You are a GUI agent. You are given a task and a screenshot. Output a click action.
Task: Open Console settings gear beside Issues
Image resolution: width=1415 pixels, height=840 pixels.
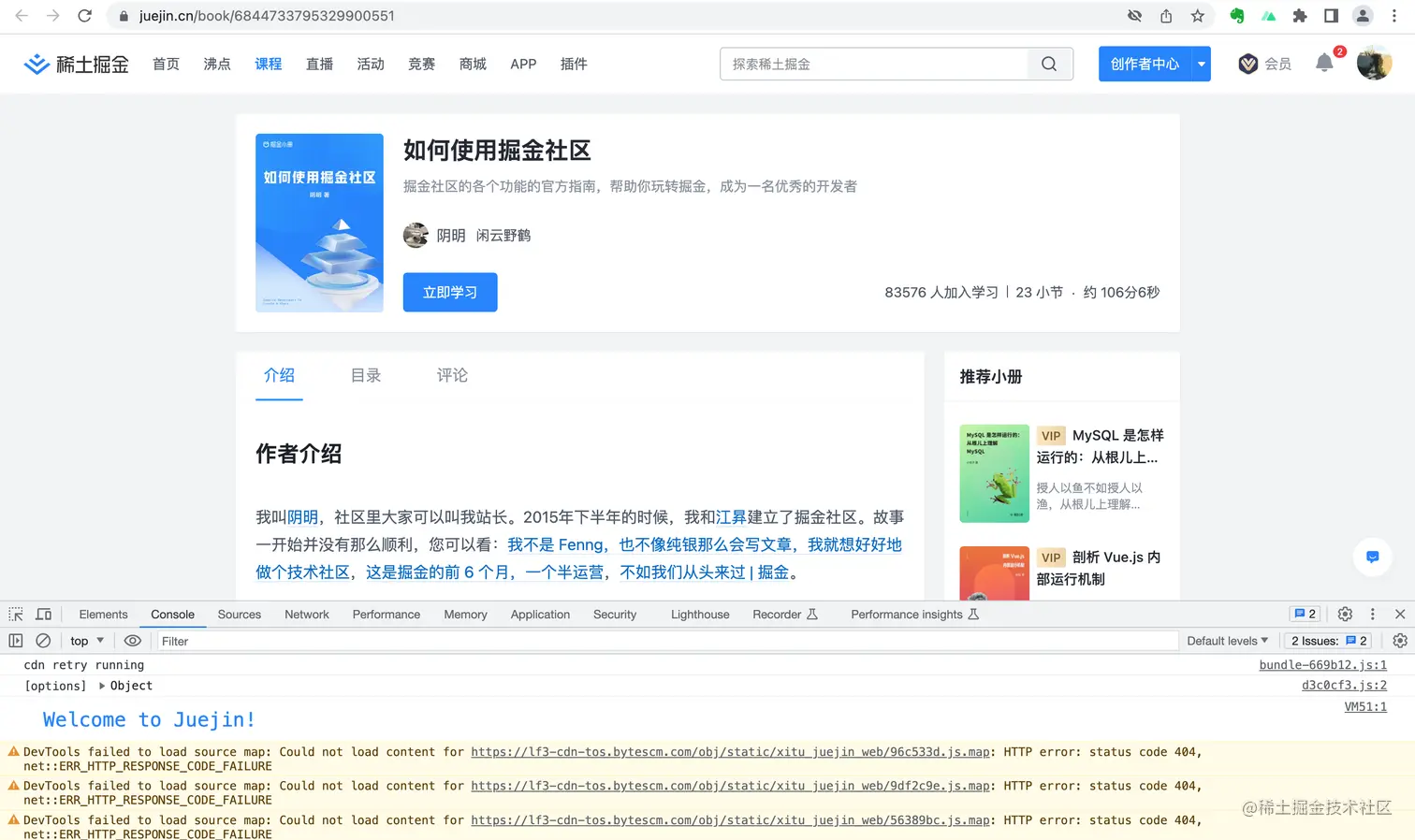1400,641
